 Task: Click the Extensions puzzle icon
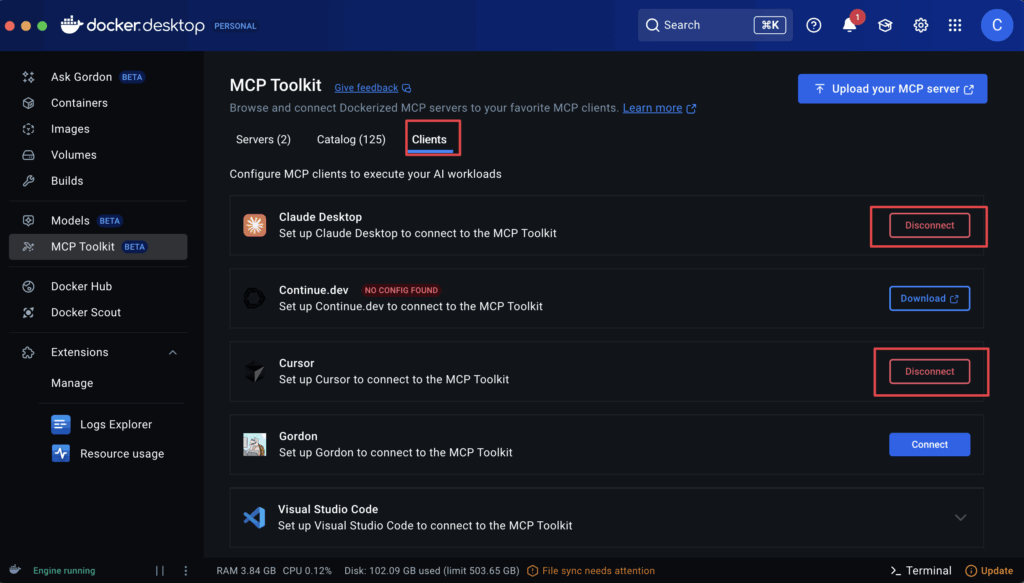tap(28, 353)
